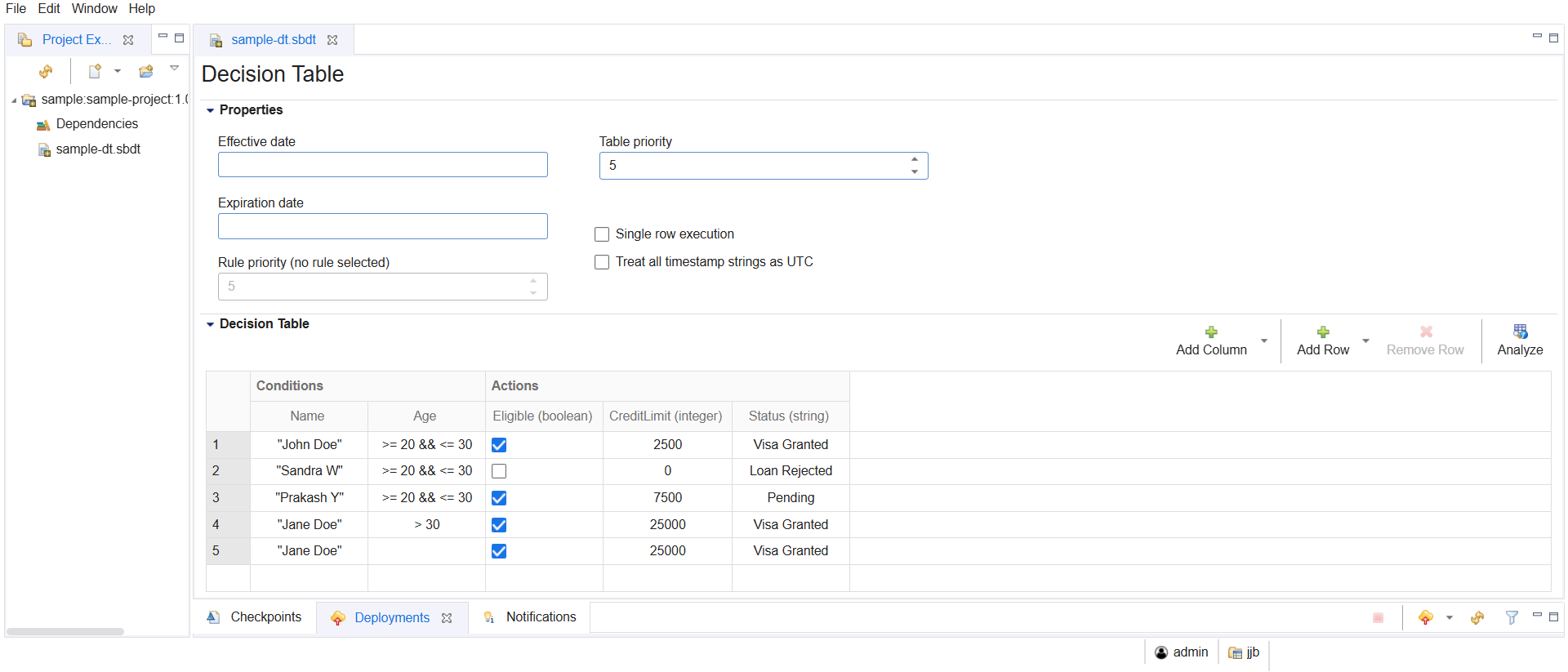Open the Window menu
Viewport: 1568px width, 672px height.
tap(94, 8)
